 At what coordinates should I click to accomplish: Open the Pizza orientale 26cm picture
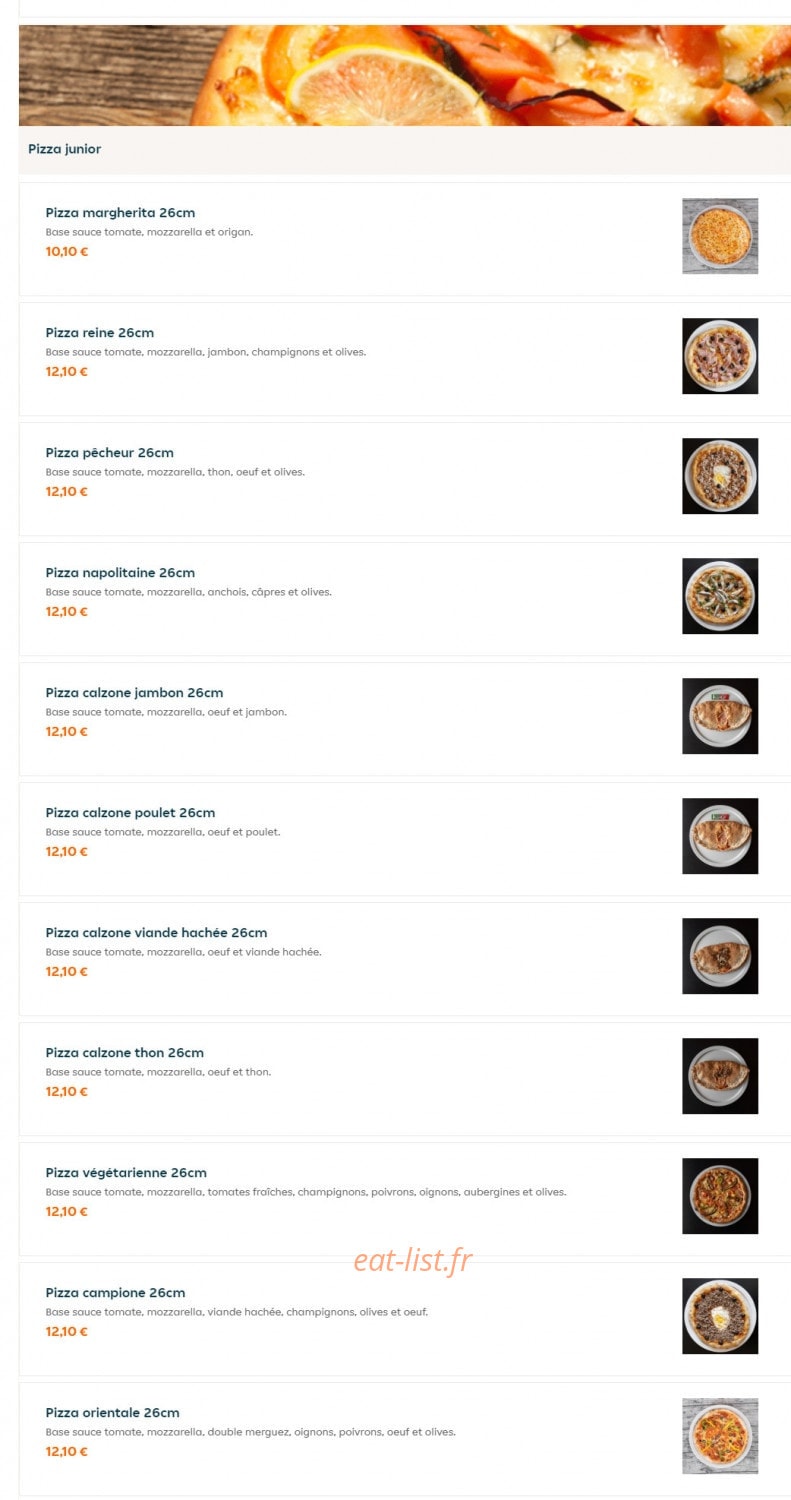720,1436
